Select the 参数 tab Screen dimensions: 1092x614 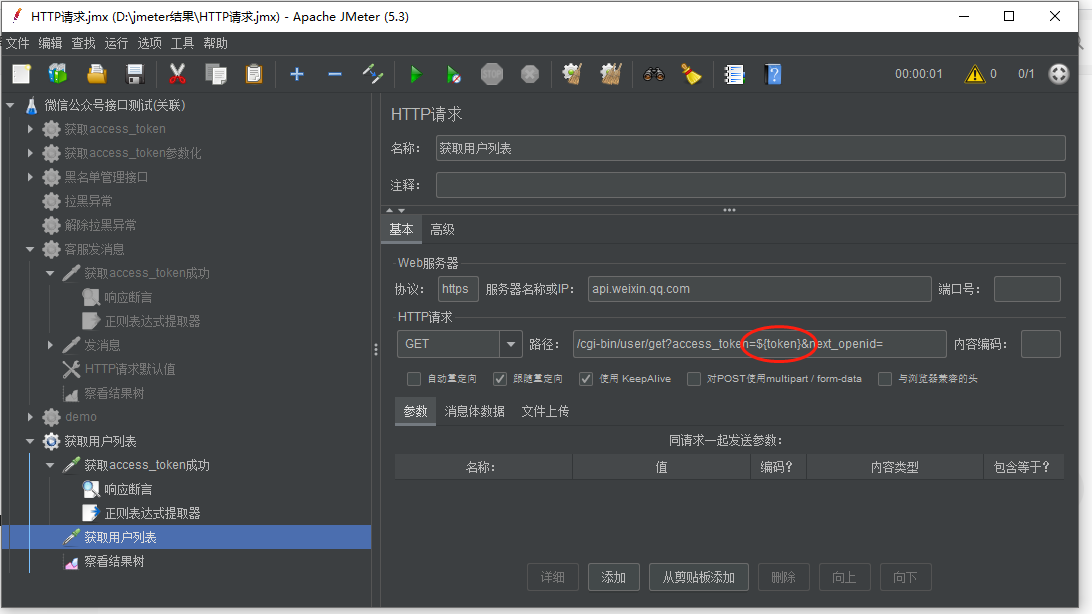[415, 411]
